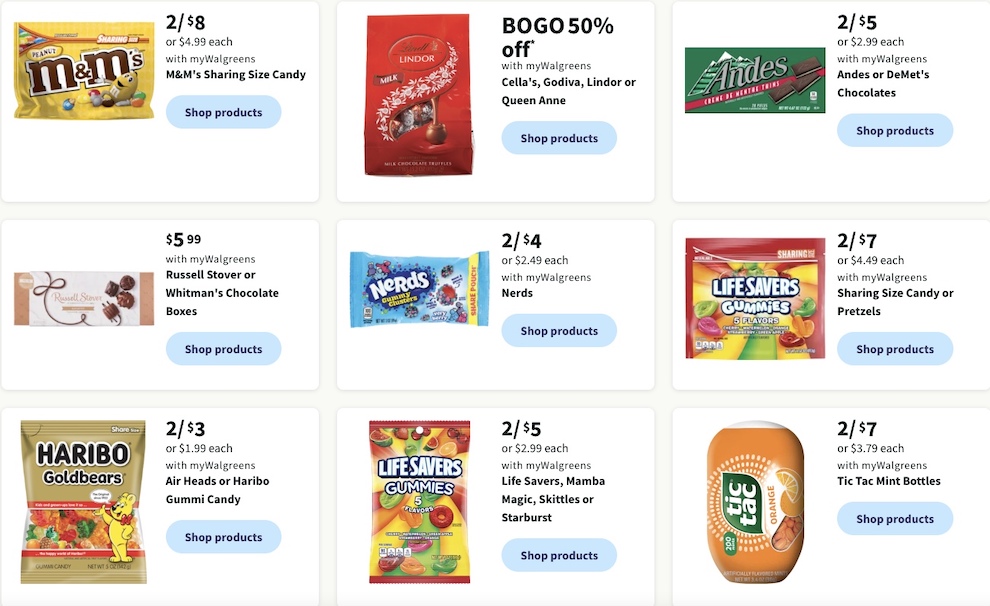990x606 pixels.
Task: Click the orange Tic Tac bottle image
Action: pyautogui.click(x=755, y=503)
